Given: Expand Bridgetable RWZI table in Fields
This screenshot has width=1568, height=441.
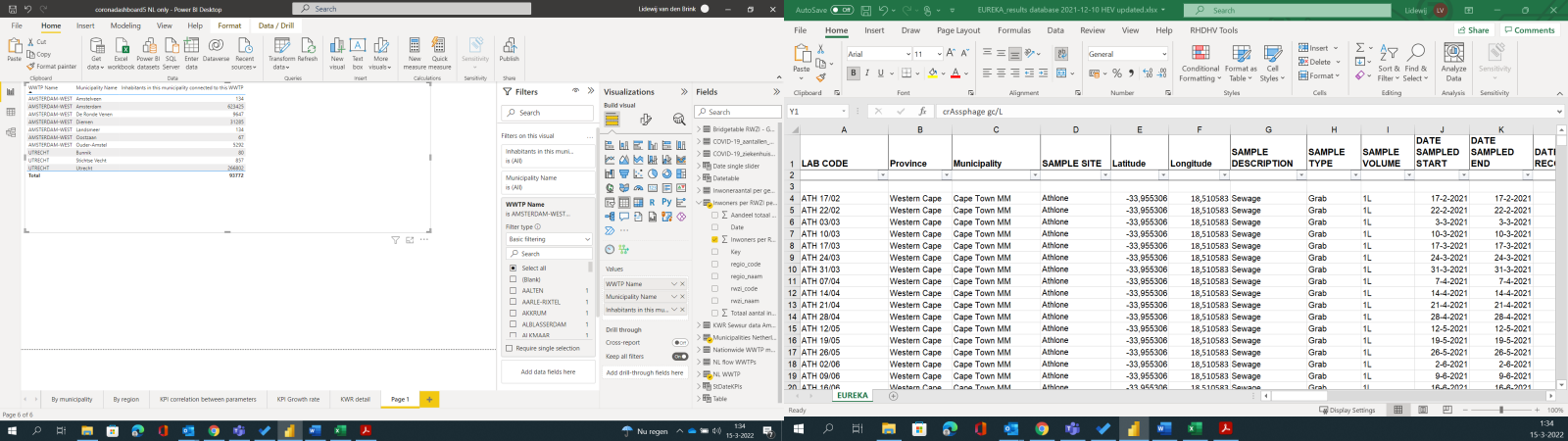Looking at the screenshot, I should click(x=699, y=129).
